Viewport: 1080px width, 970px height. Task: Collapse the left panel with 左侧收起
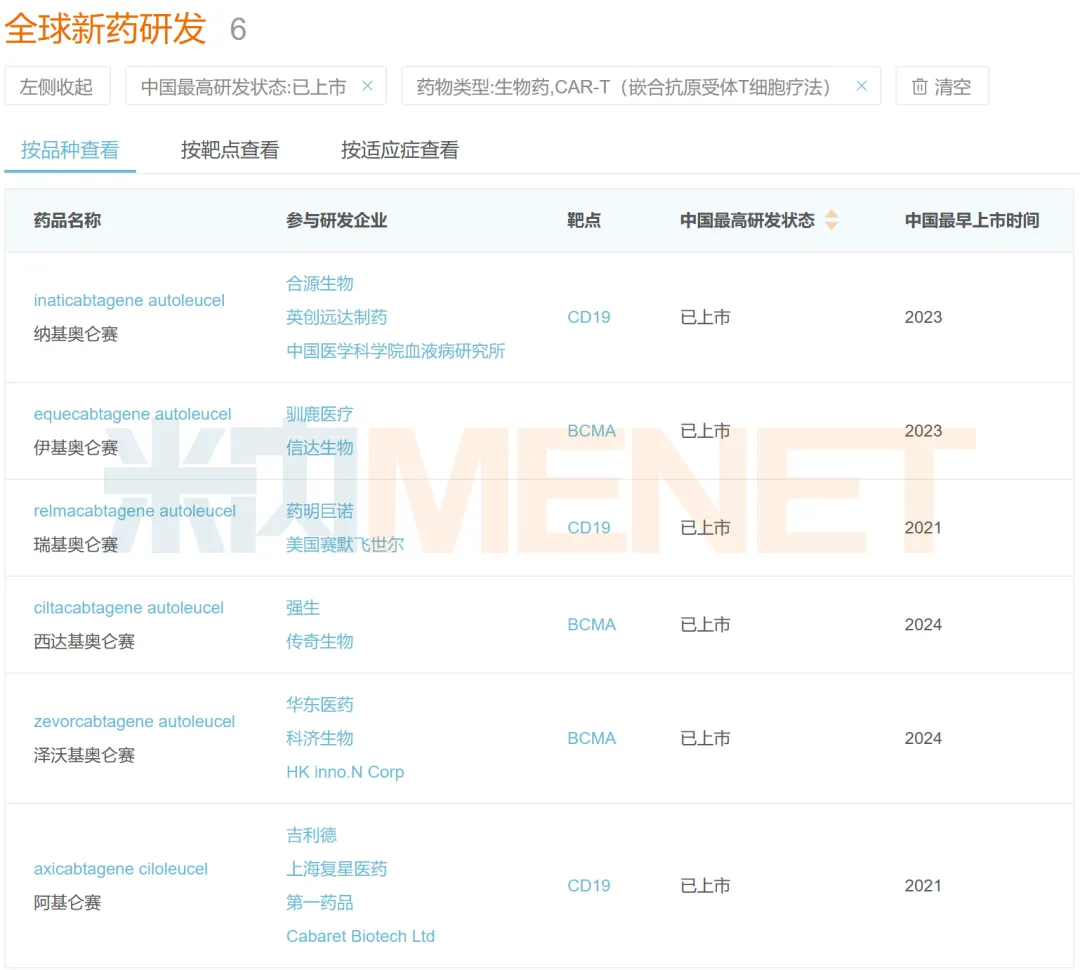56,87
